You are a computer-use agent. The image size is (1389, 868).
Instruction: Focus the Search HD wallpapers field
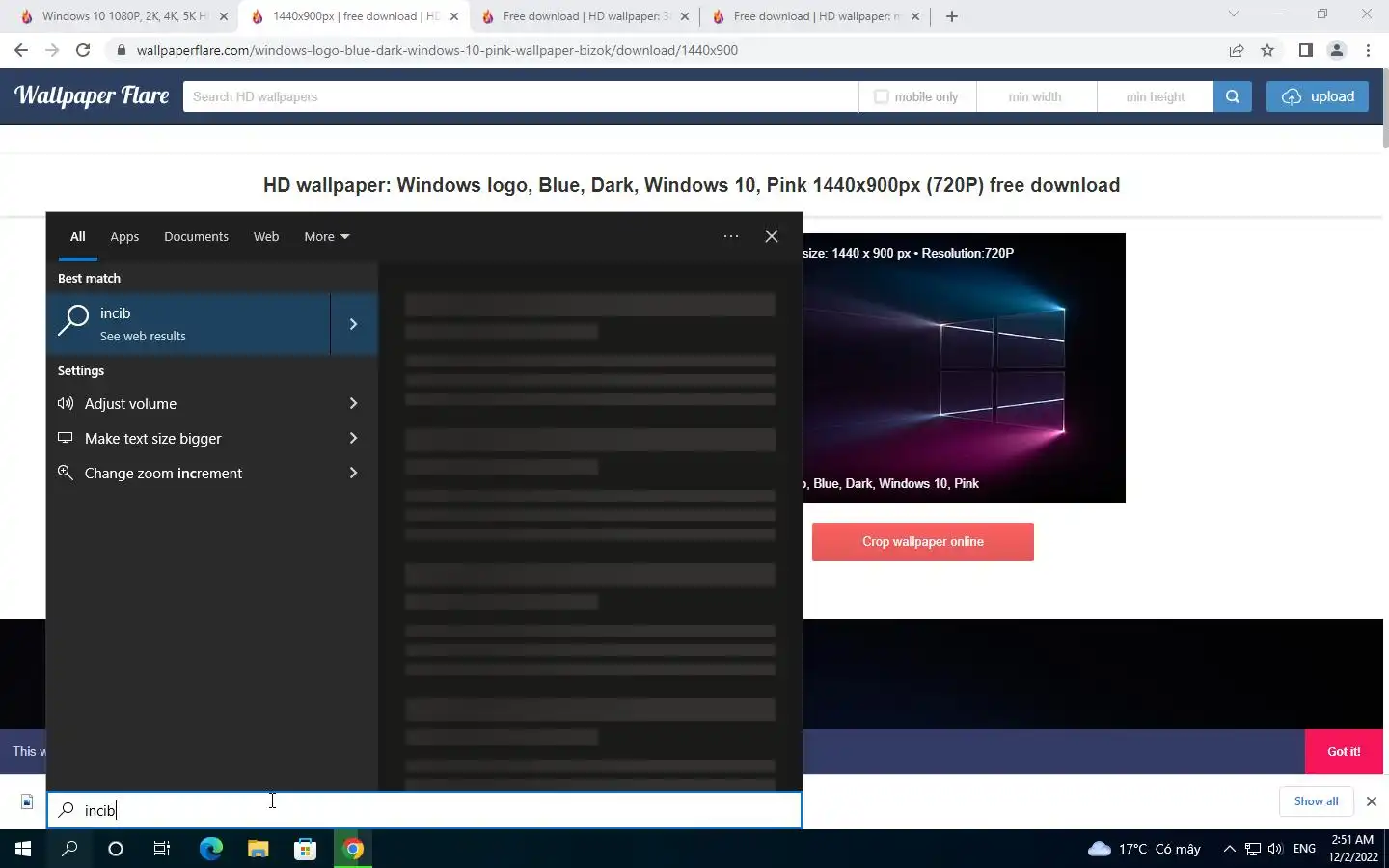[x=521, y=96]
